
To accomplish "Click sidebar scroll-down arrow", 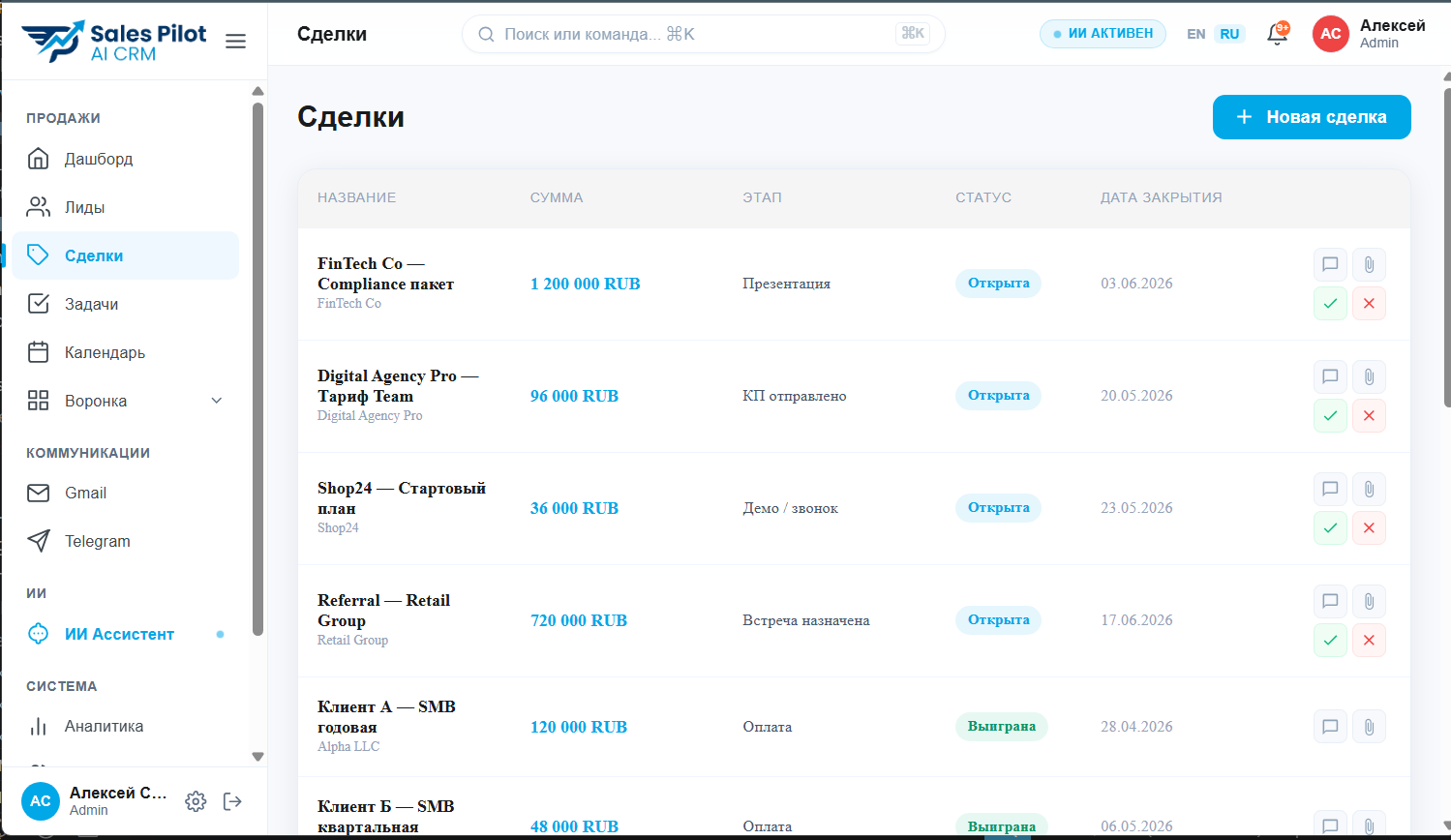I will 257,757.
